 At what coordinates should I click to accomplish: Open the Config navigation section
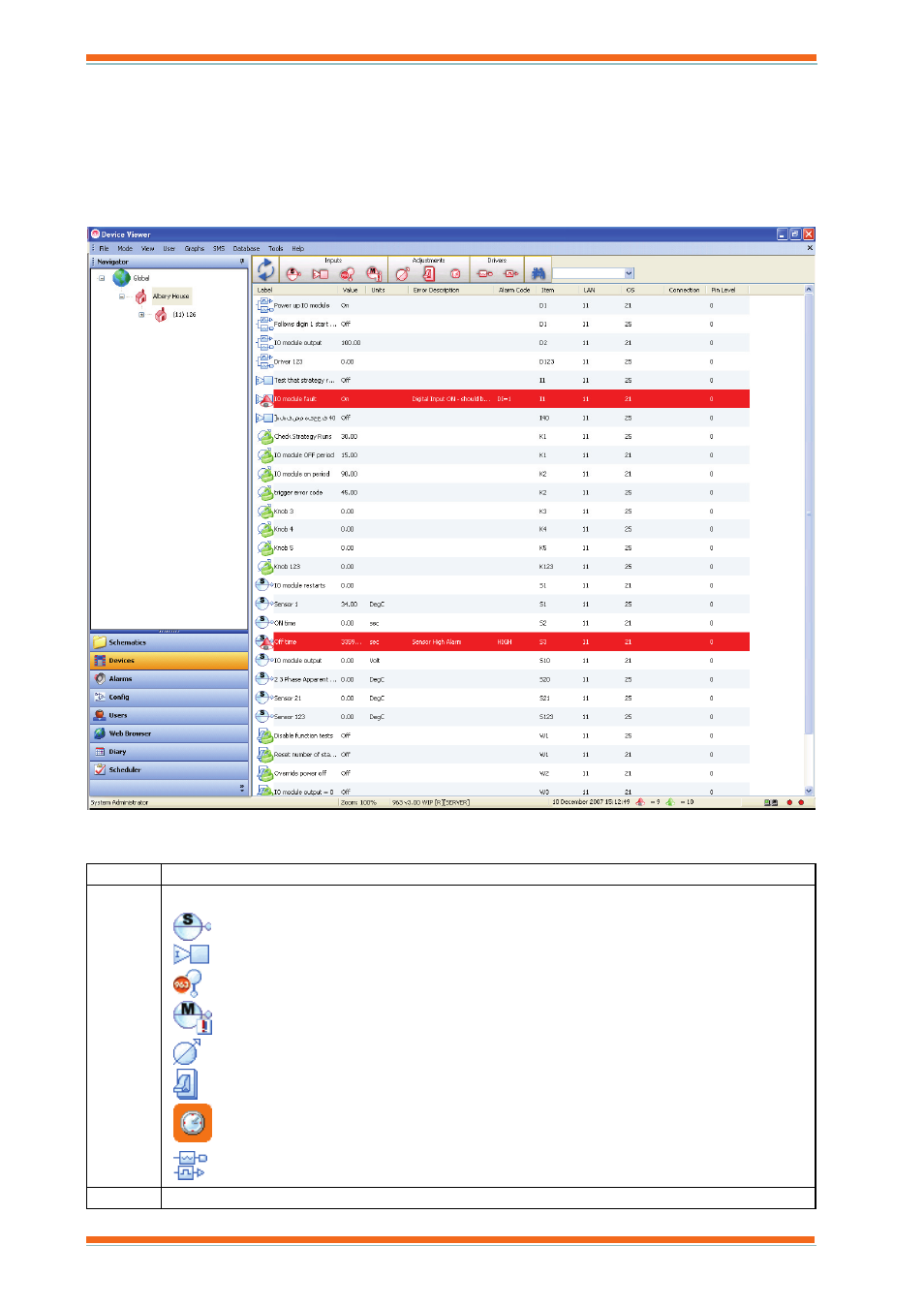click(169, 698)
